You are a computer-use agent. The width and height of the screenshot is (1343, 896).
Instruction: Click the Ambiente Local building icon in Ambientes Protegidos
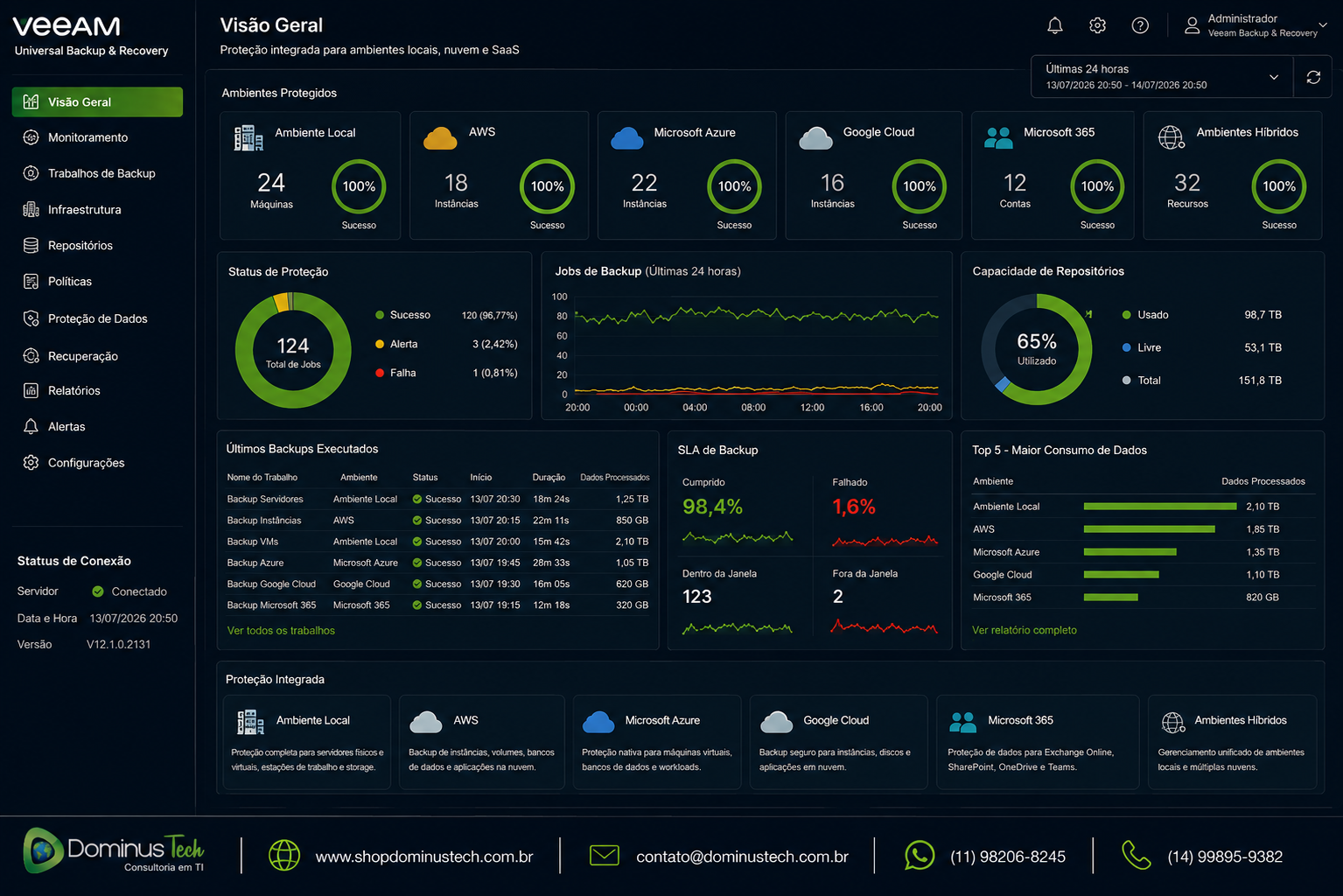(x=248, y=137)
